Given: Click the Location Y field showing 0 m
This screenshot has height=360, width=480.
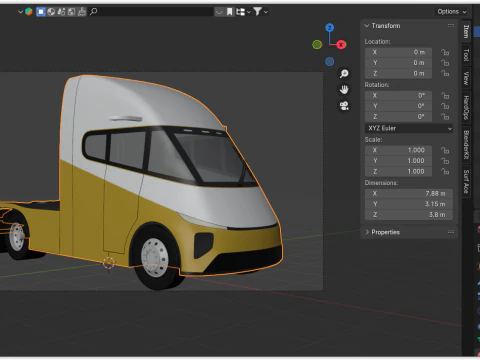Looking at the screenshot, I should (398, 63).
